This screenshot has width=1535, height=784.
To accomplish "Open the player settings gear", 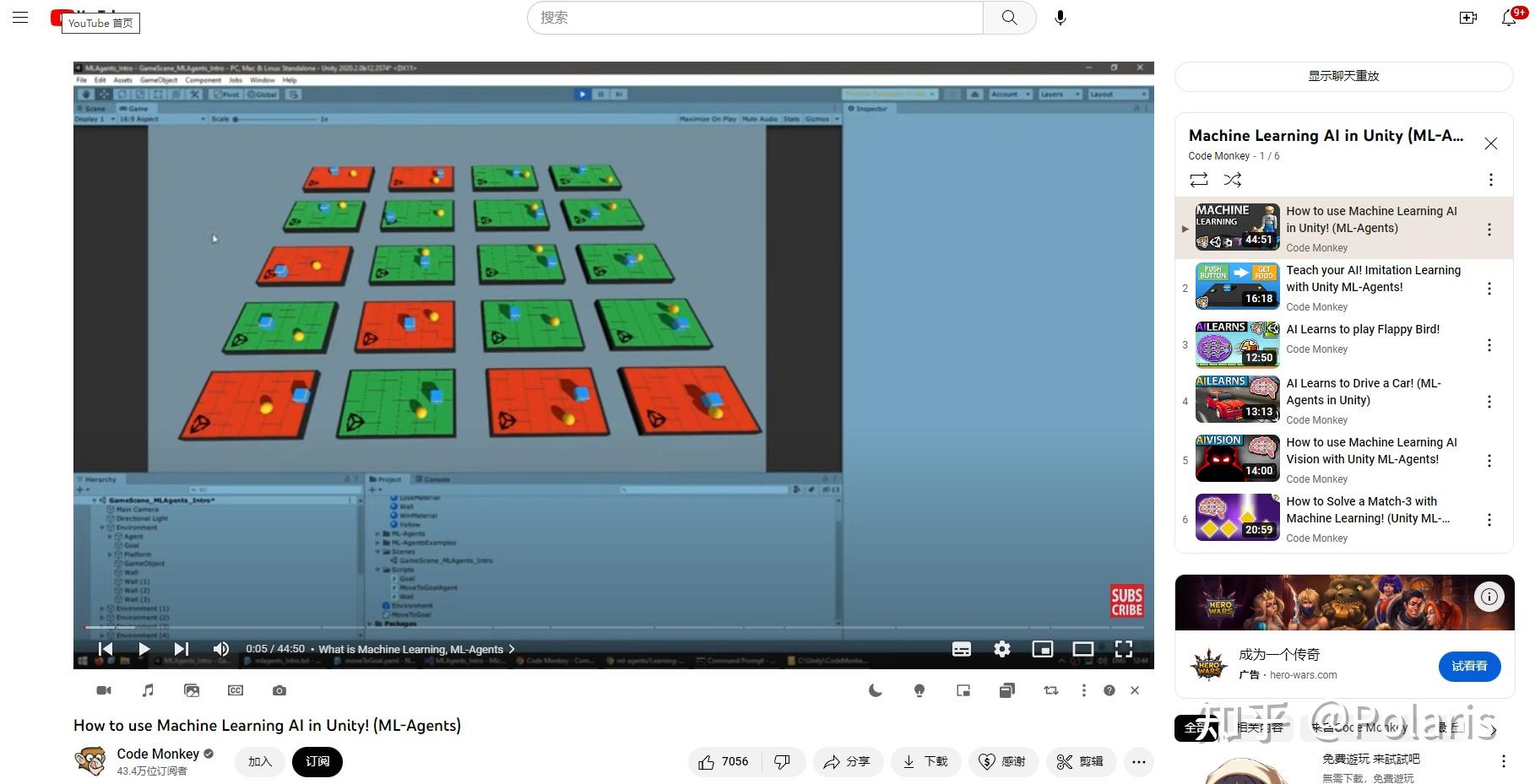I will [x=1001, y=649].
